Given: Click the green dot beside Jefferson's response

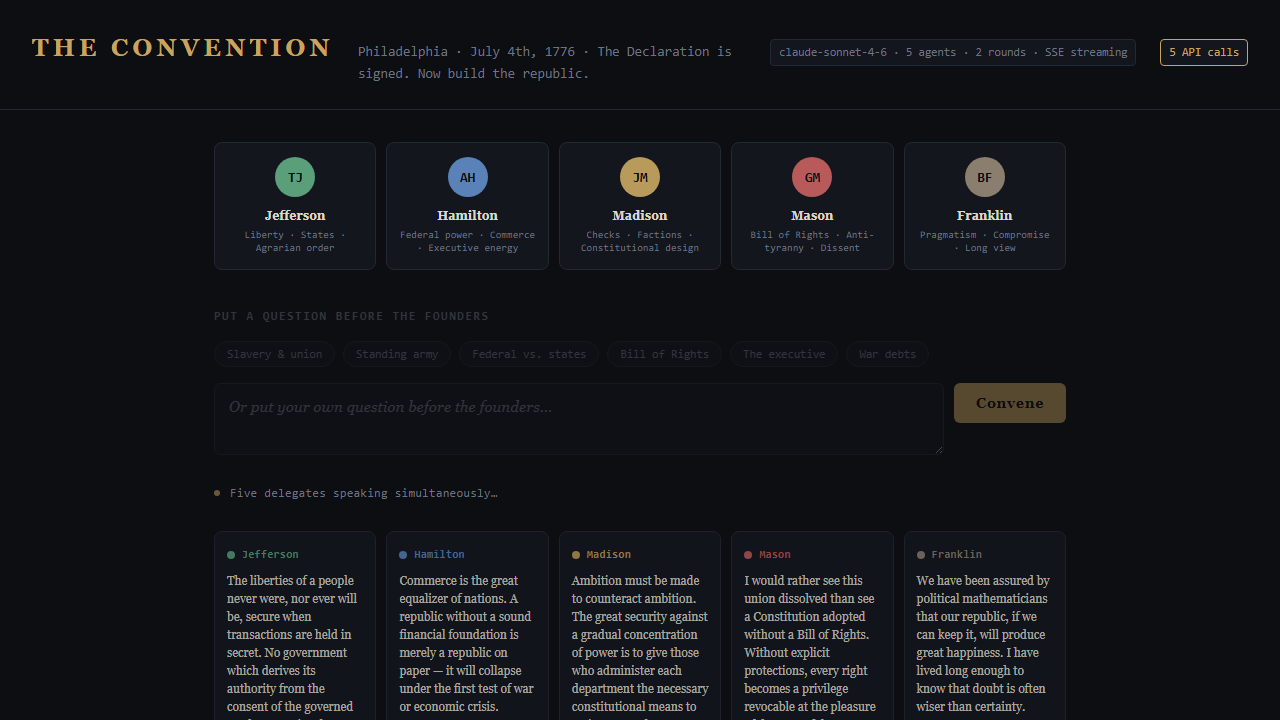Looking at the screenshot, I should pos(231,555).
